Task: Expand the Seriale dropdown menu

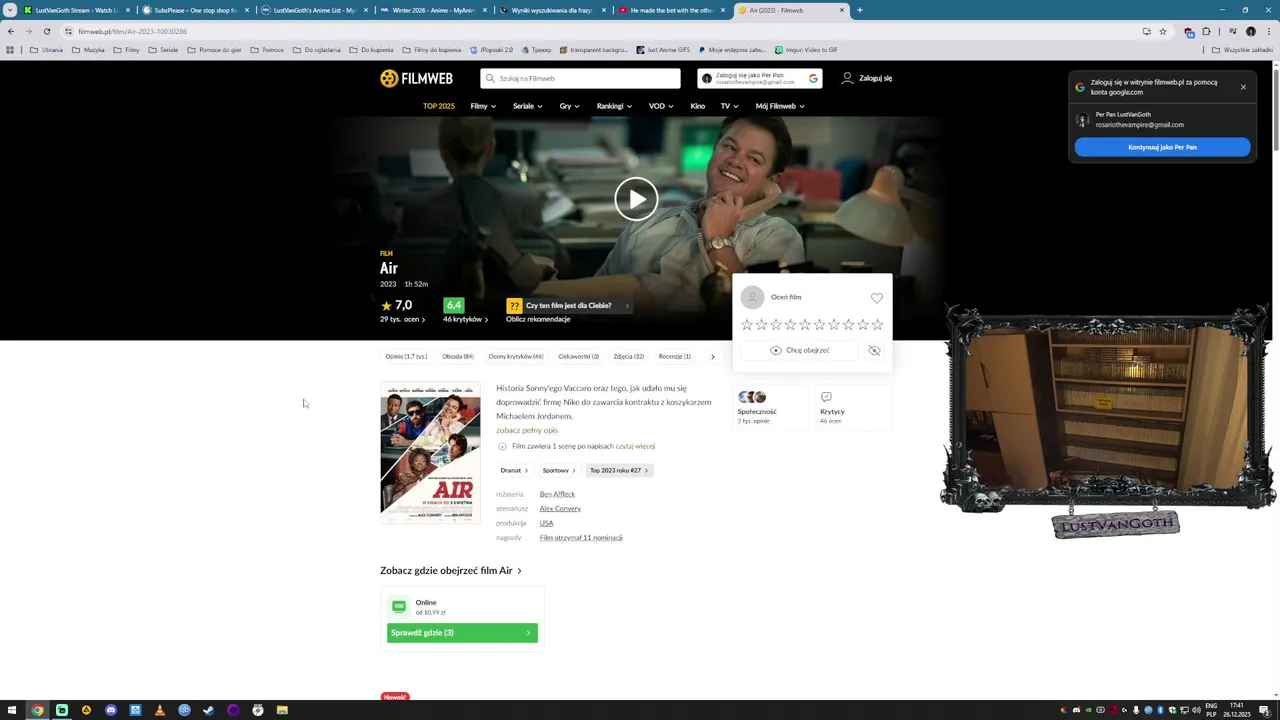Action: 527,106
